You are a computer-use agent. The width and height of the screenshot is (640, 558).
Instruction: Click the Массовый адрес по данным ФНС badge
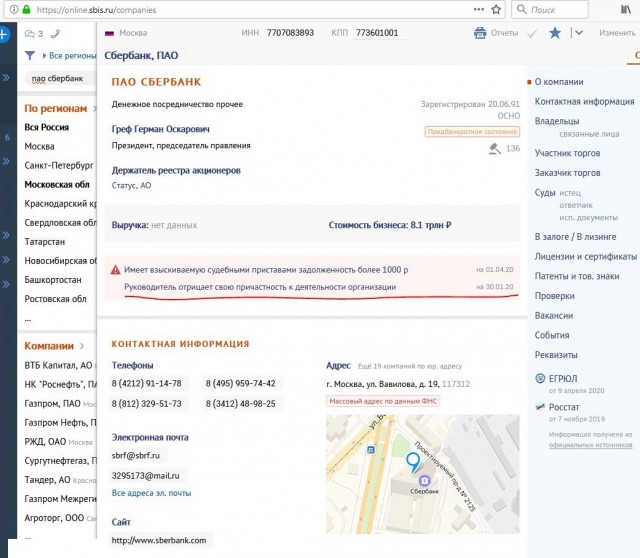tap(383, 401)
